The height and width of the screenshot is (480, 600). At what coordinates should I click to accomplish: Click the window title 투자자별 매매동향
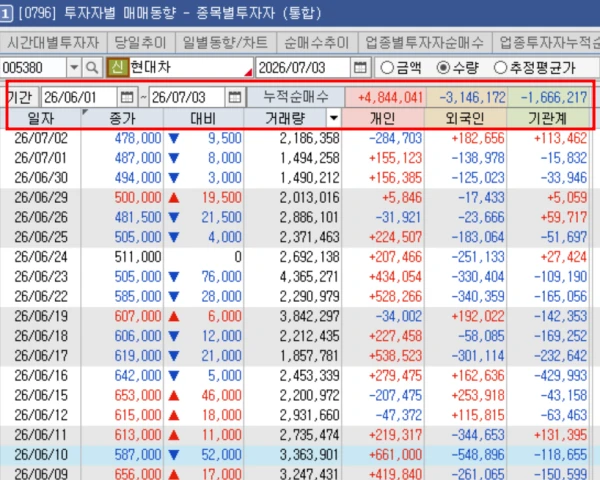(x=120, y=13)
